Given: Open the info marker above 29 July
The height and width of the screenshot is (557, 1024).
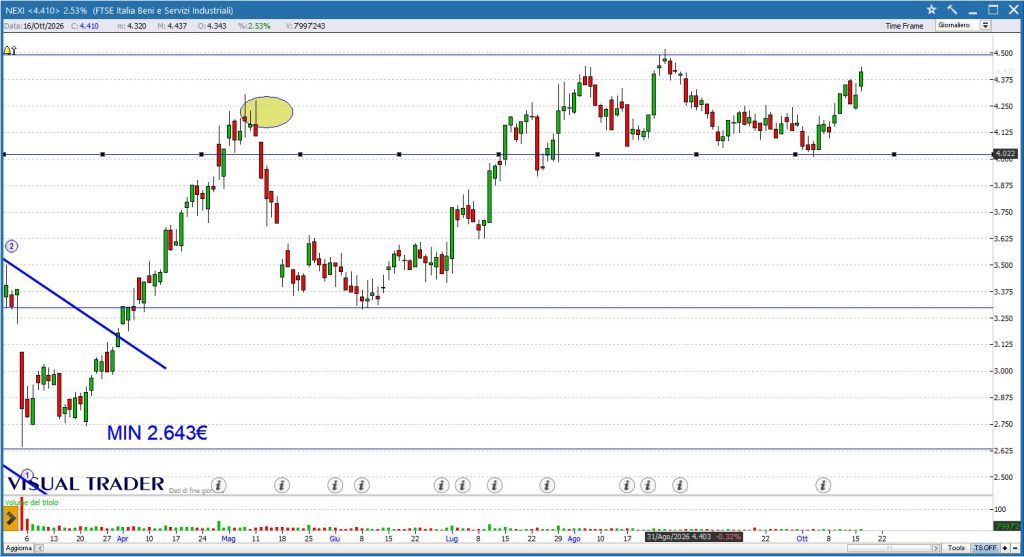Looking at the screenshot, I should 547,485.
